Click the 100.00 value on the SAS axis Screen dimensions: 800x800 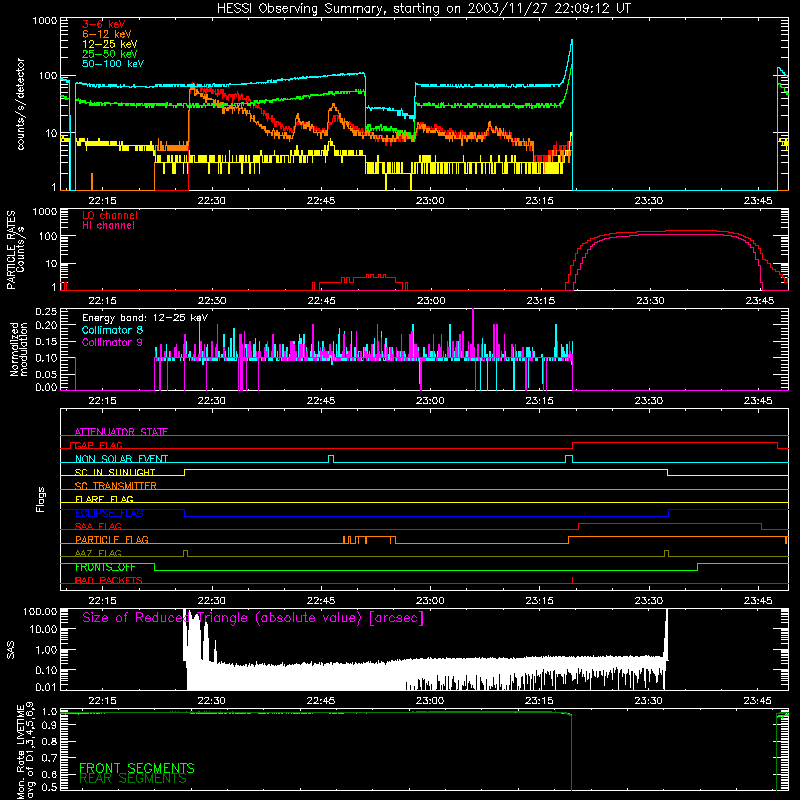tap(40, 612)
